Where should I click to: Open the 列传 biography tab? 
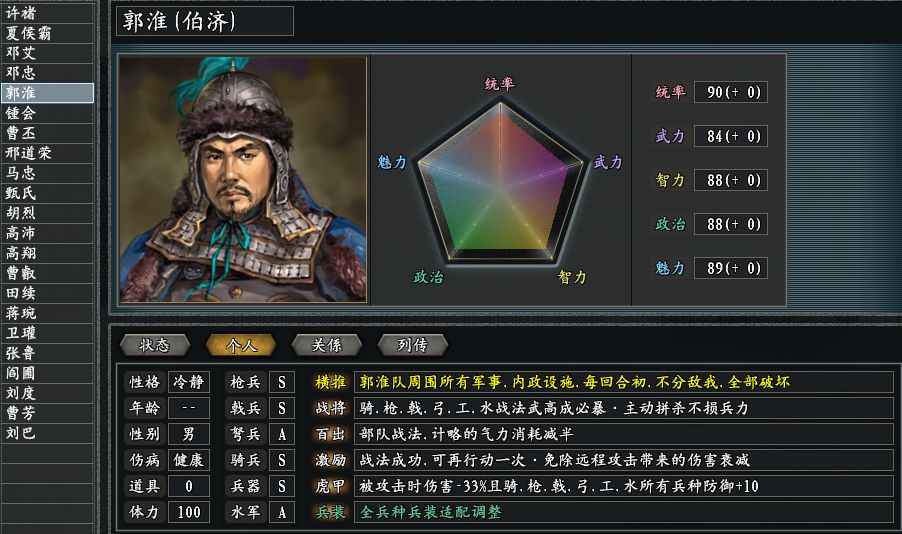tap(412, 345)
